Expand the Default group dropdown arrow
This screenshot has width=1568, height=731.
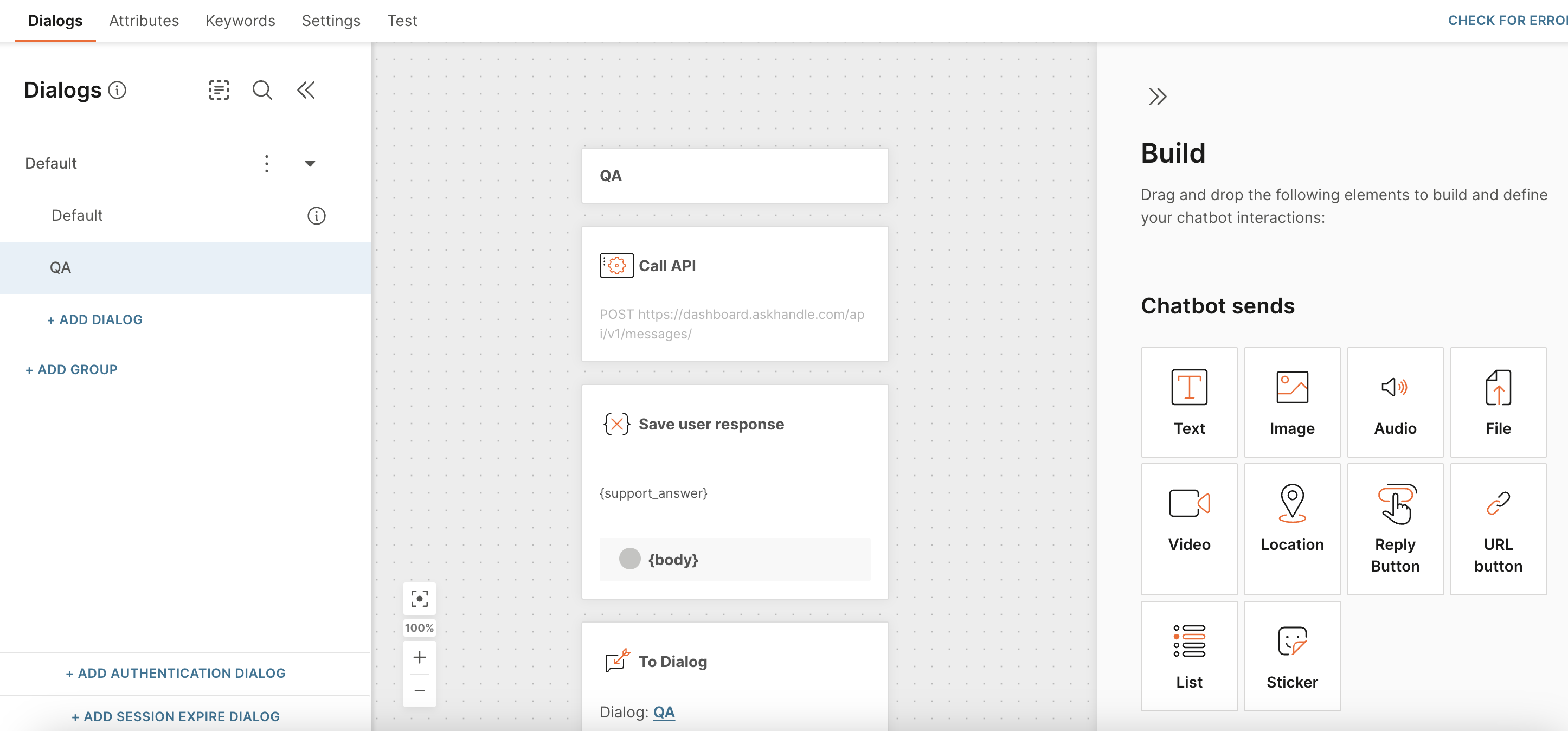point(310,163)
